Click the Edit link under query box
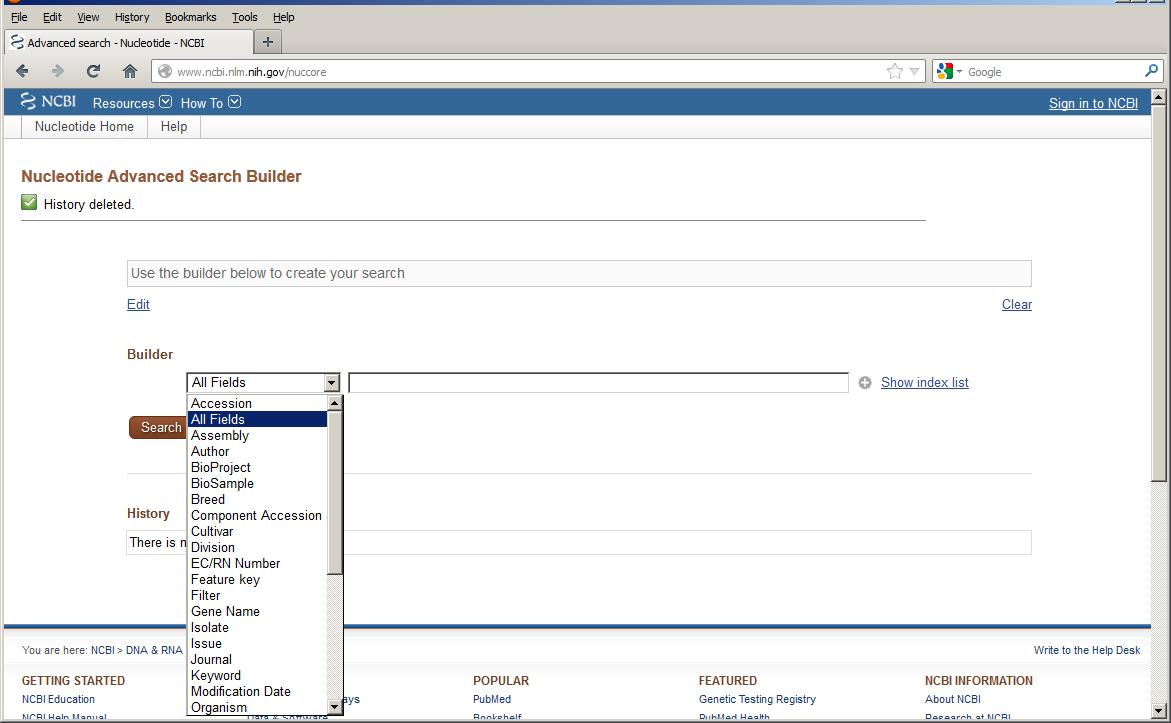The width and height of the screenshot is (1171, 723). pyautogui.click(x=138, y=304)
